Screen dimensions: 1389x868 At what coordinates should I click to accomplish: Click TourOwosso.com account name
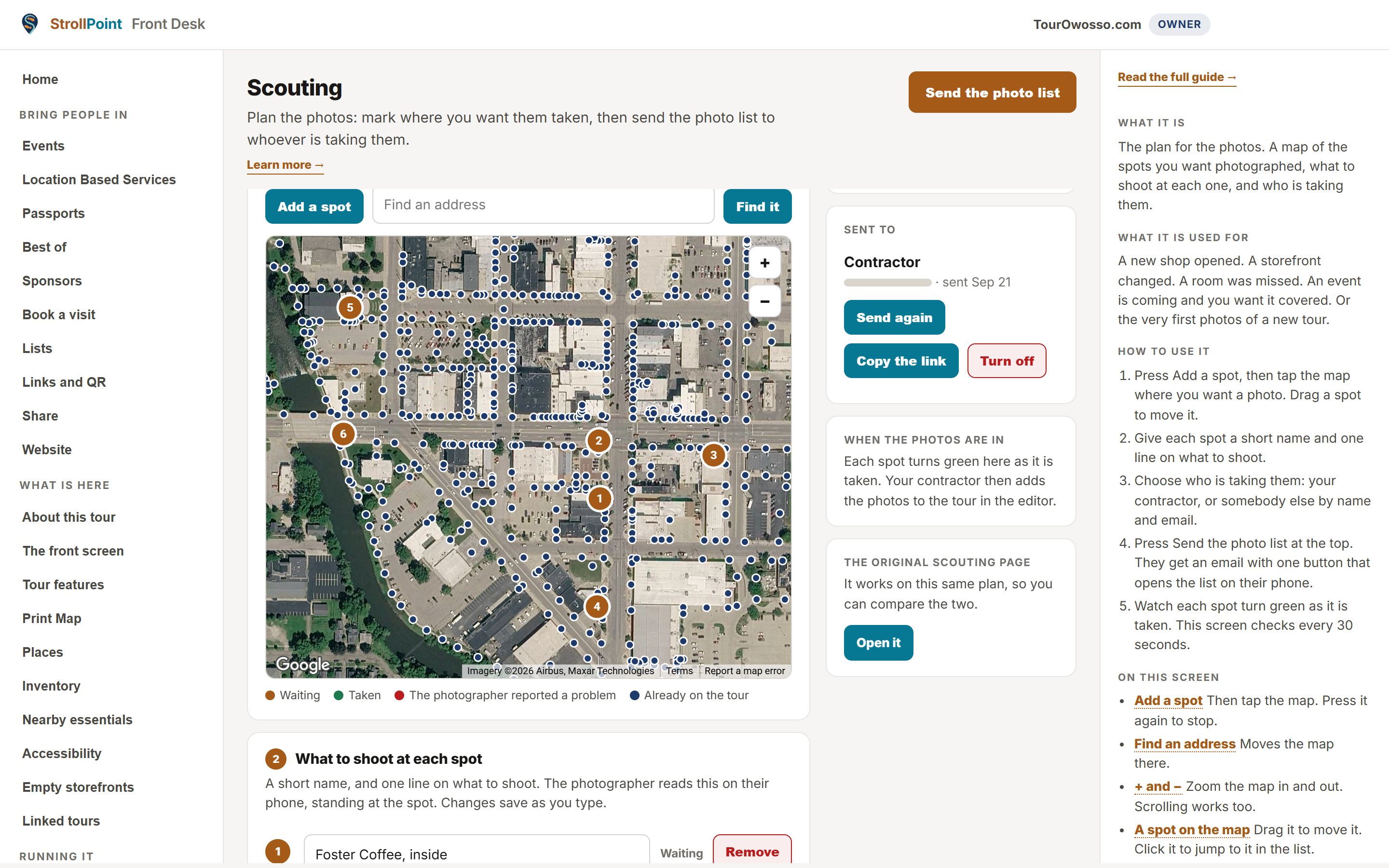(1087, 24)
